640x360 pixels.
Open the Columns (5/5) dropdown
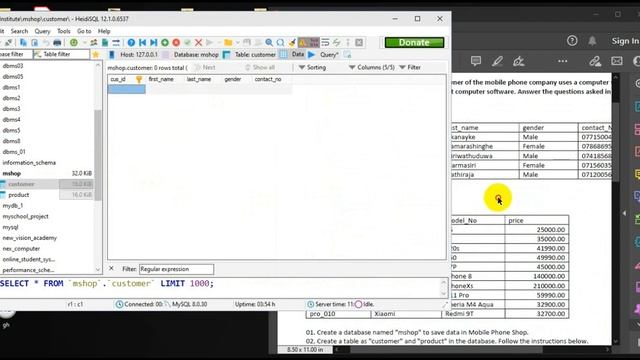coord(372,67)
